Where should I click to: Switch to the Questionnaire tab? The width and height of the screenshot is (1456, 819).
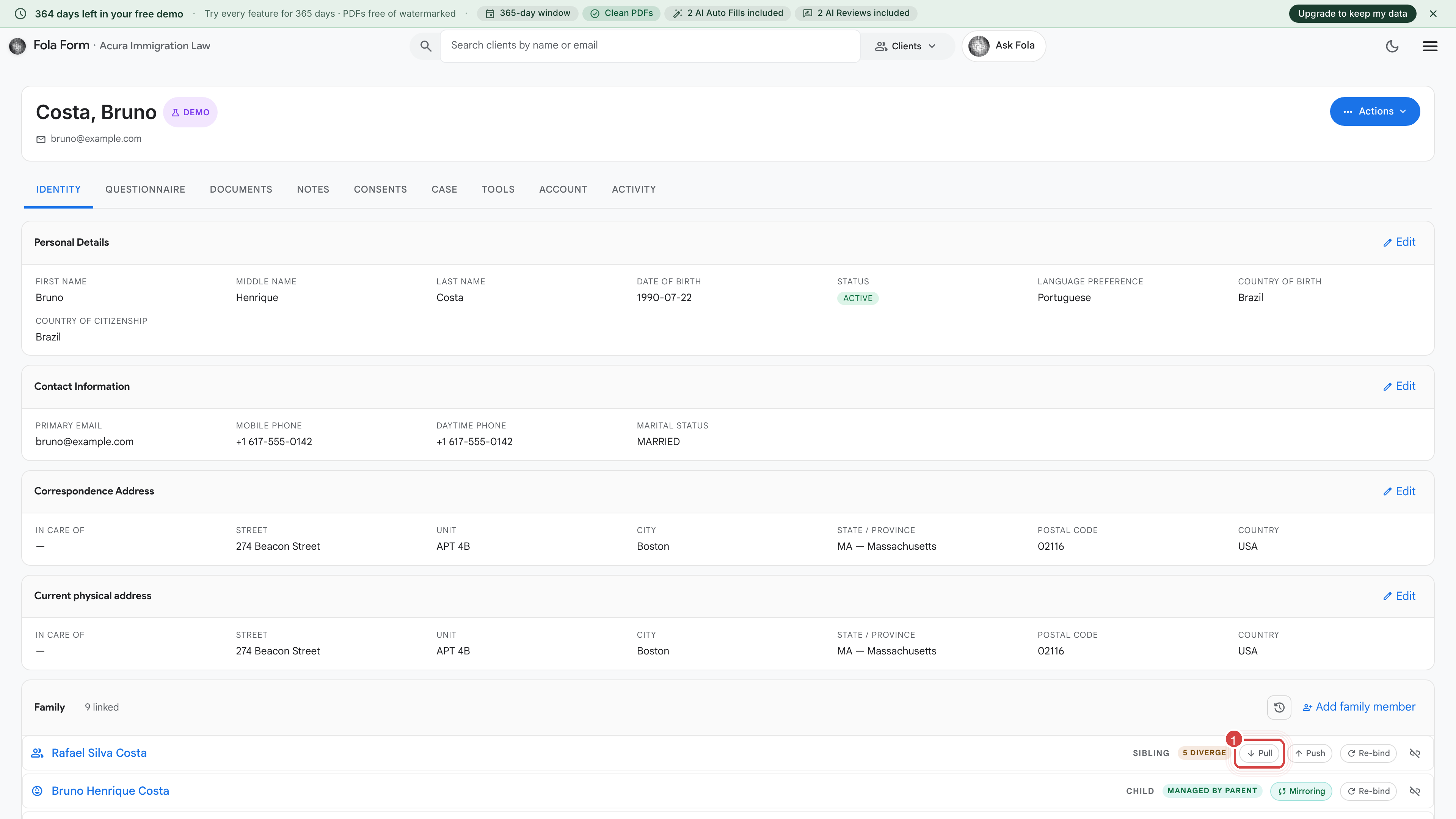145,189
